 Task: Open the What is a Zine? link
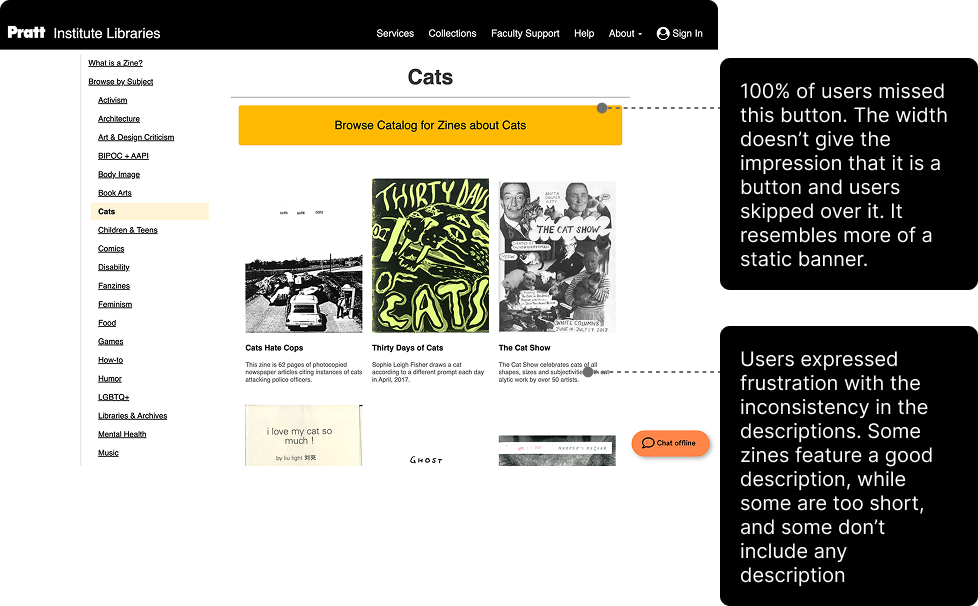coord(115,63)
